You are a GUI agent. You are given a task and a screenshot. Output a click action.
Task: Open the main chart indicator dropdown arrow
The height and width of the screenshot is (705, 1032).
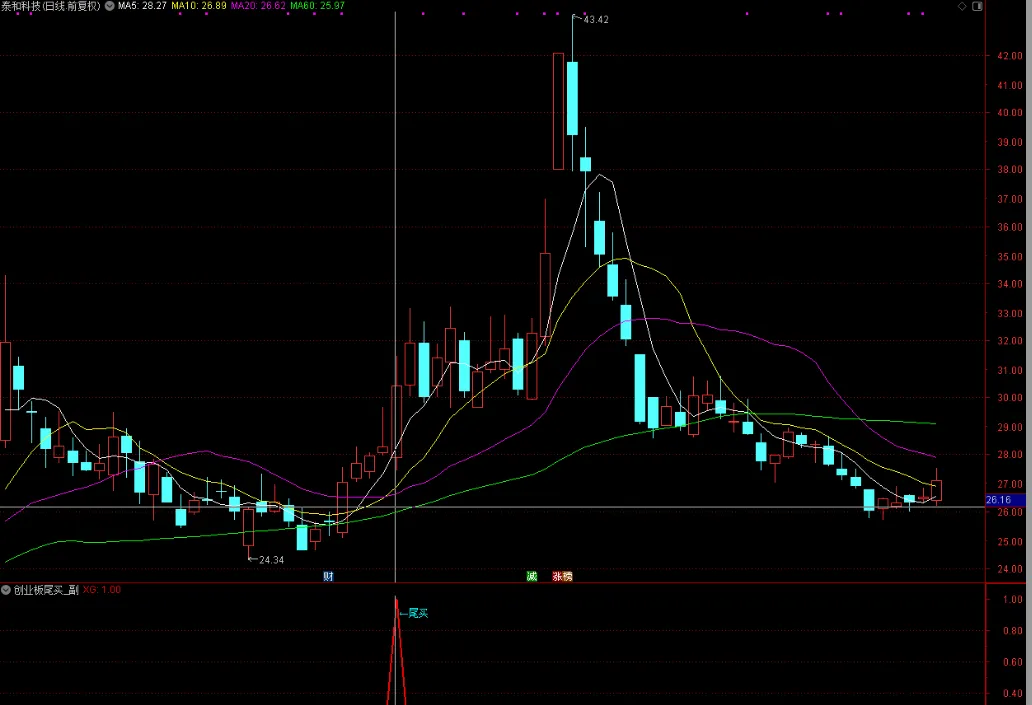click(110, 6)
